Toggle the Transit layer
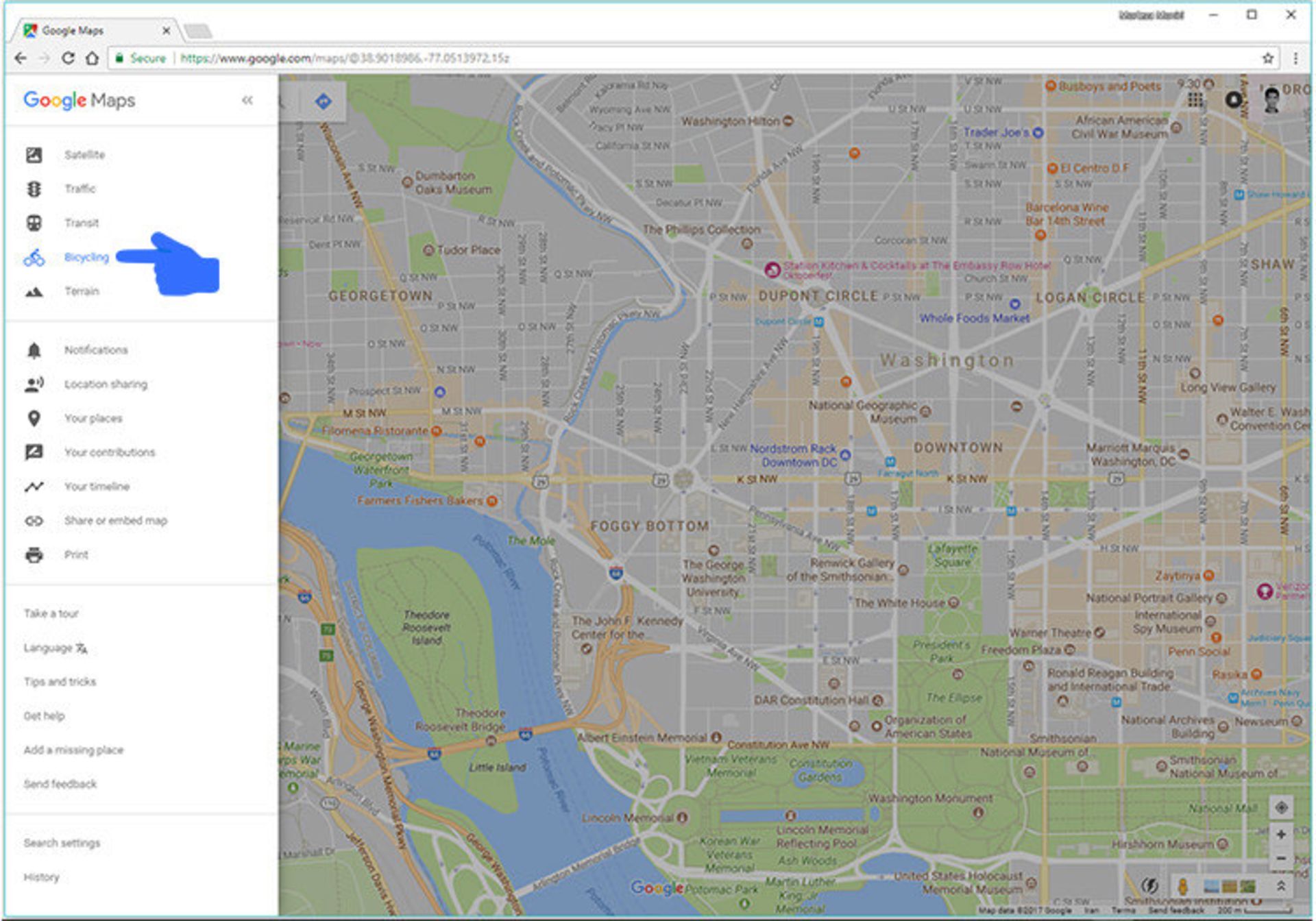Image resolution: width=1316 pixels, height=921 pixels. [x=82, y=223]
